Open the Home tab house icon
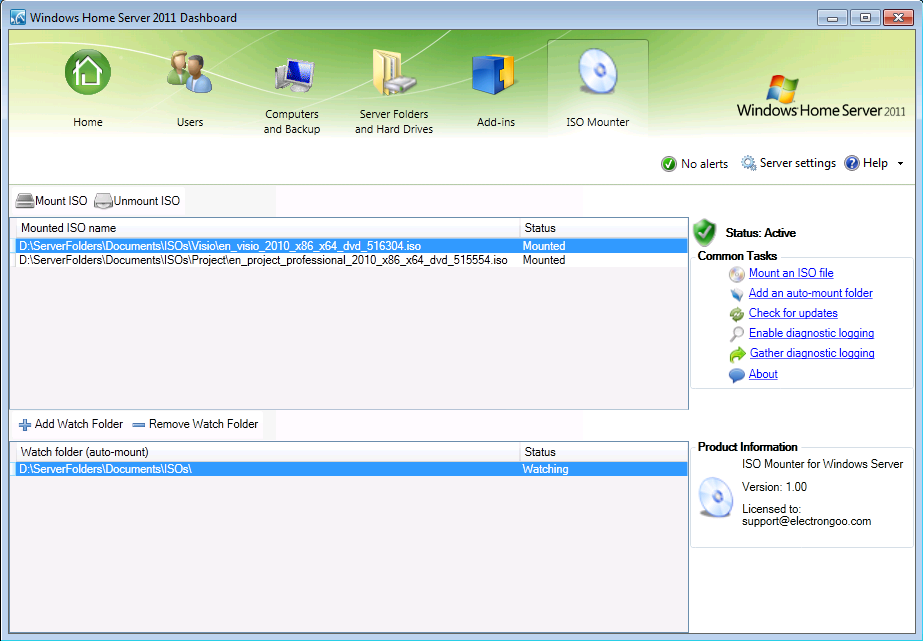923x641 pixels. click(x=88, y=72)
